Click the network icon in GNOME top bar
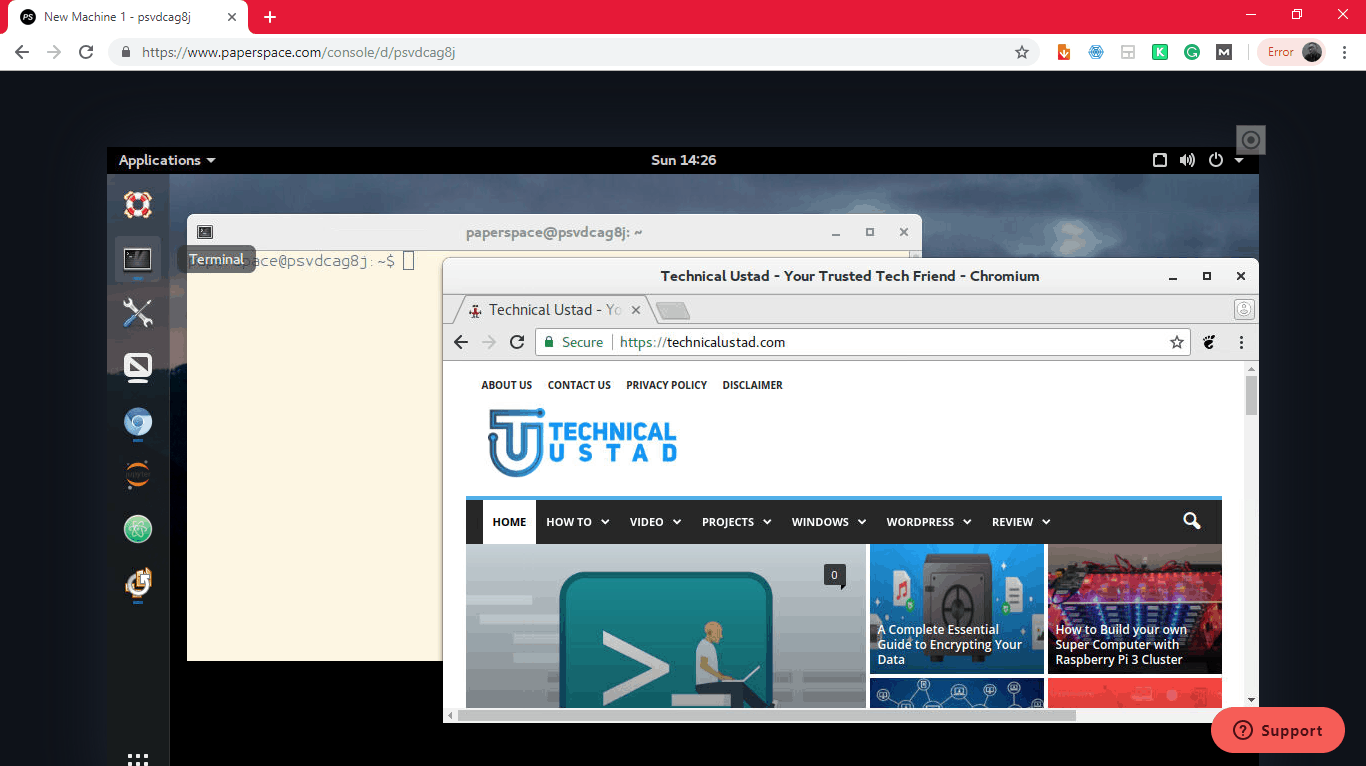 [1160, 160]
